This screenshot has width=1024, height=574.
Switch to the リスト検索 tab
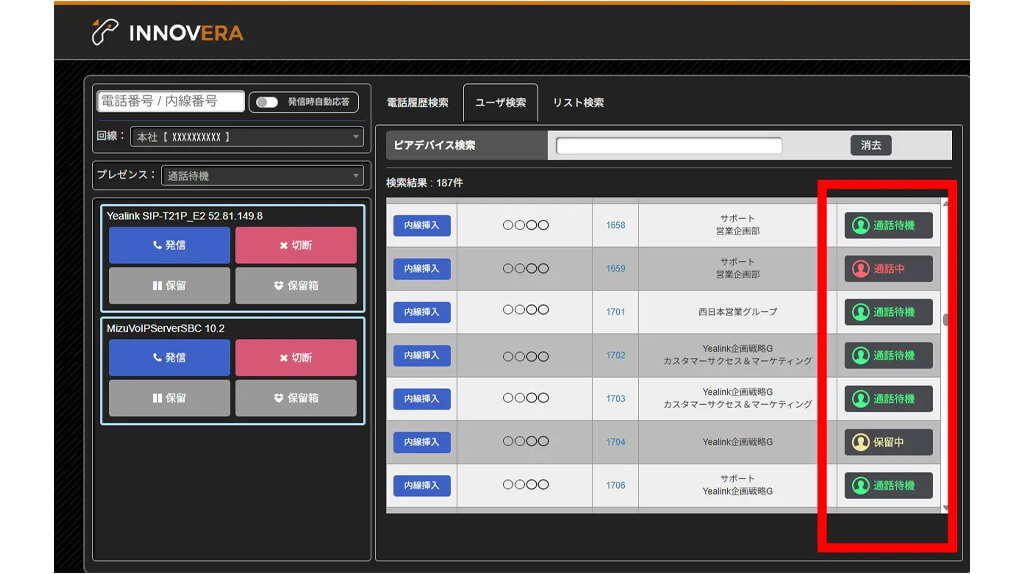coord(578,103)
